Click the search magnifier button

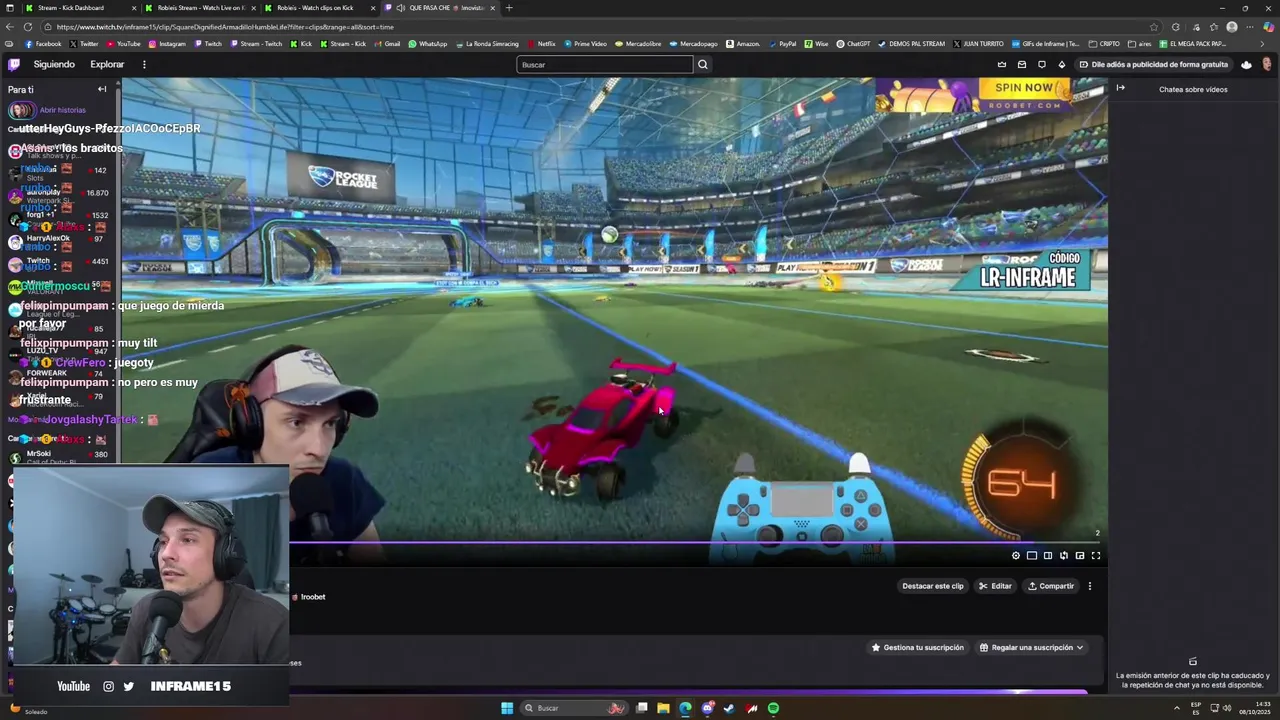tap(703, 64)
